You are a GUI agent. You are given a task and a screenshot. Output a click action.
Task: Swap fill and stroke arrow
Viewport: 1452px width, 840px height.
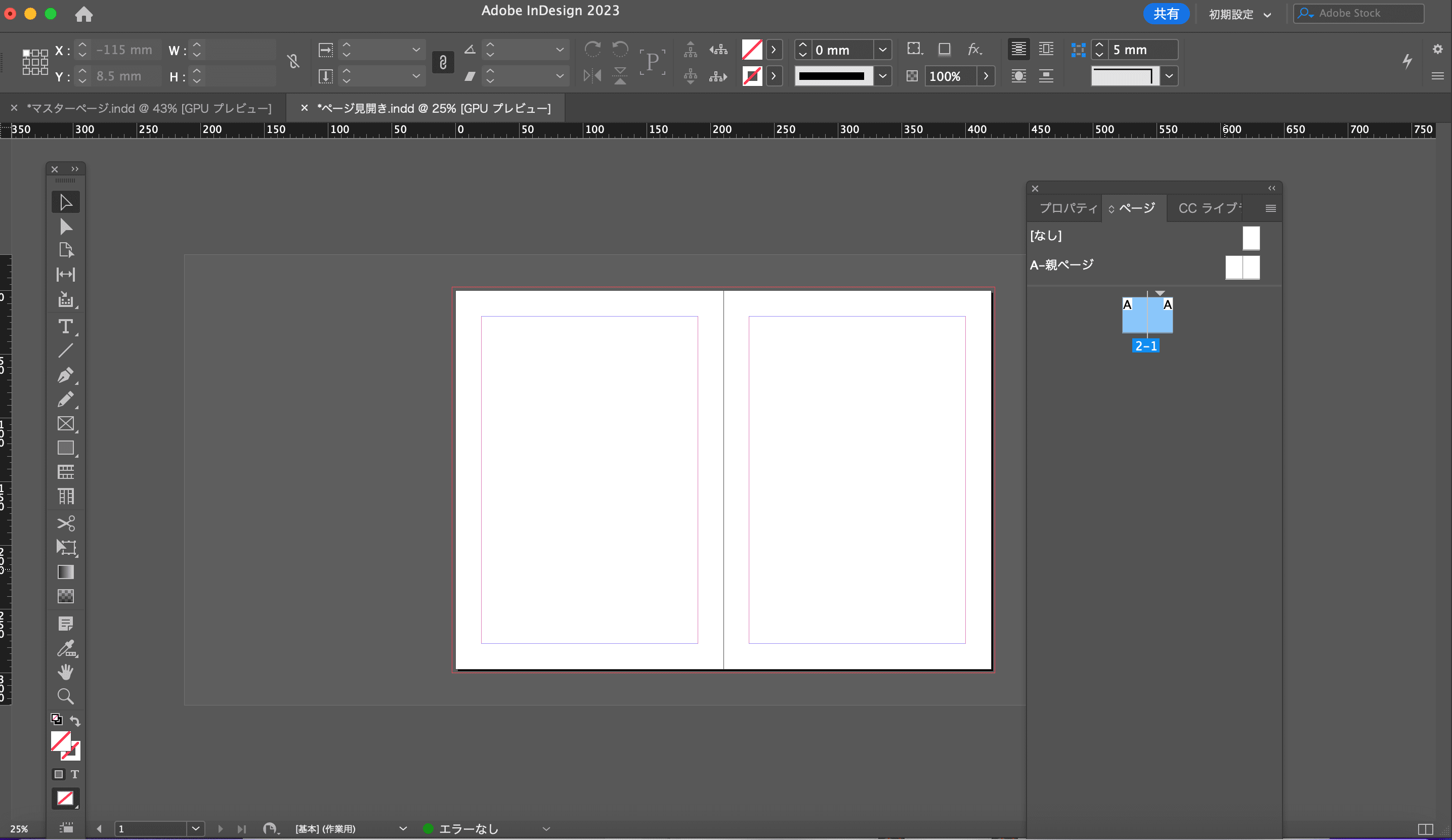[75, 721]
